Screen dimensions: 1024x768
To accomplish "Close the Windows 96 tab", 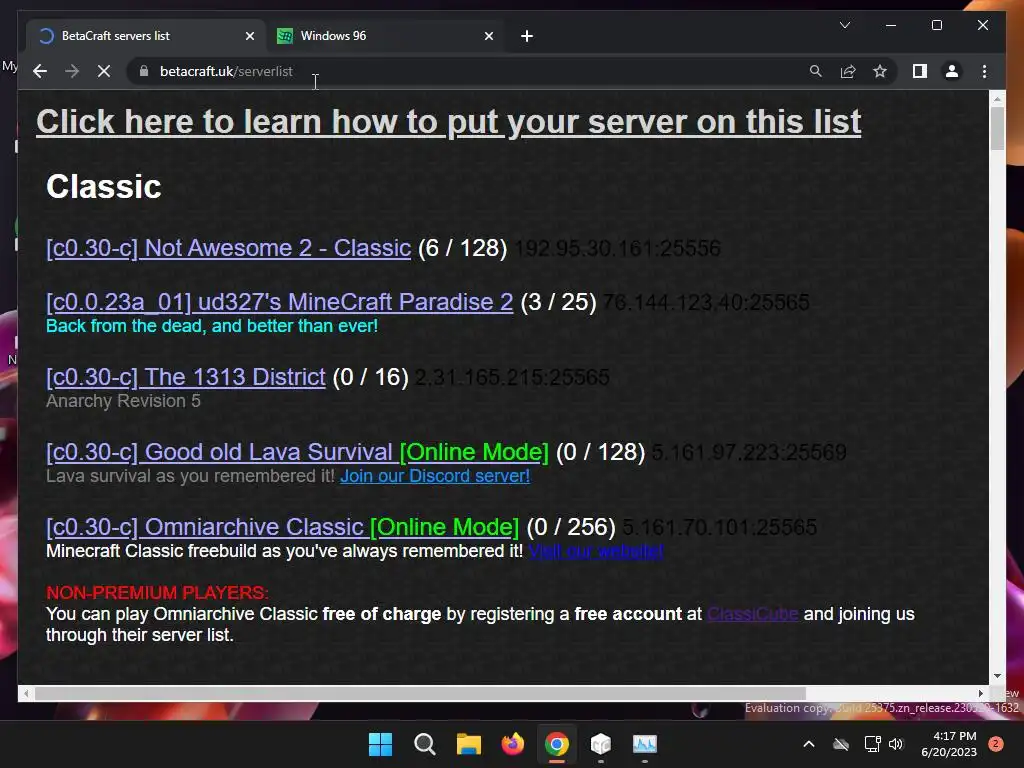I will click(x=488, y=36).
